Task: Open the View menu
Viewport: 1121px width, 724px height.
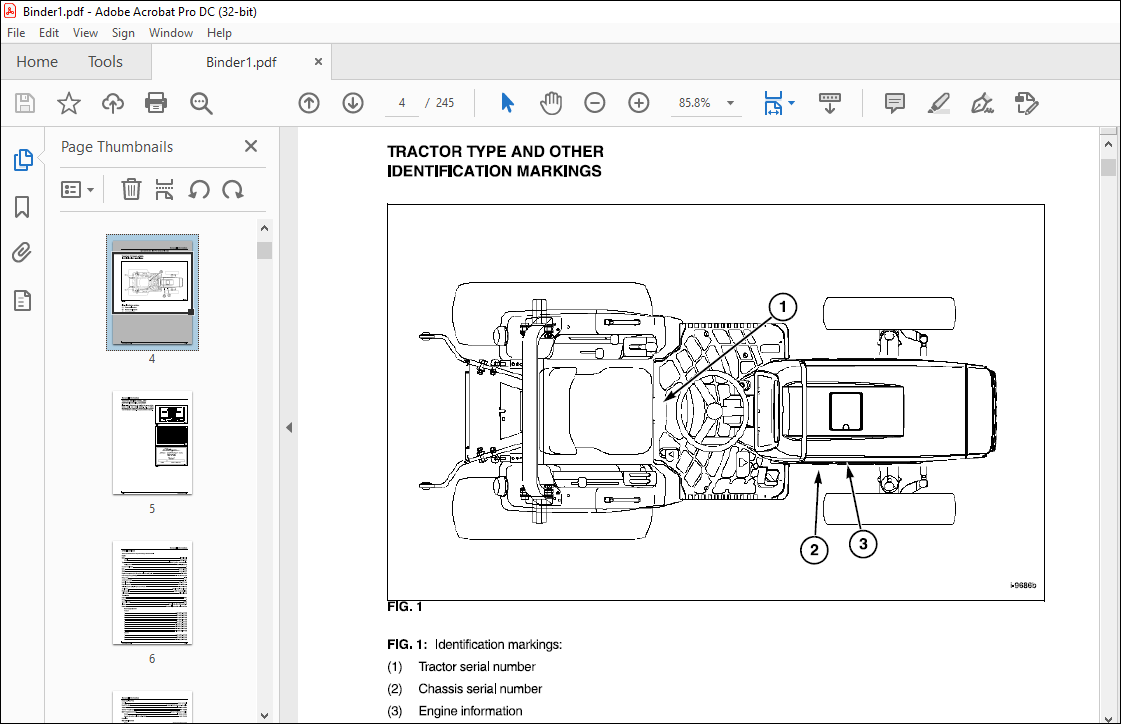Action: tap(85, 33)
